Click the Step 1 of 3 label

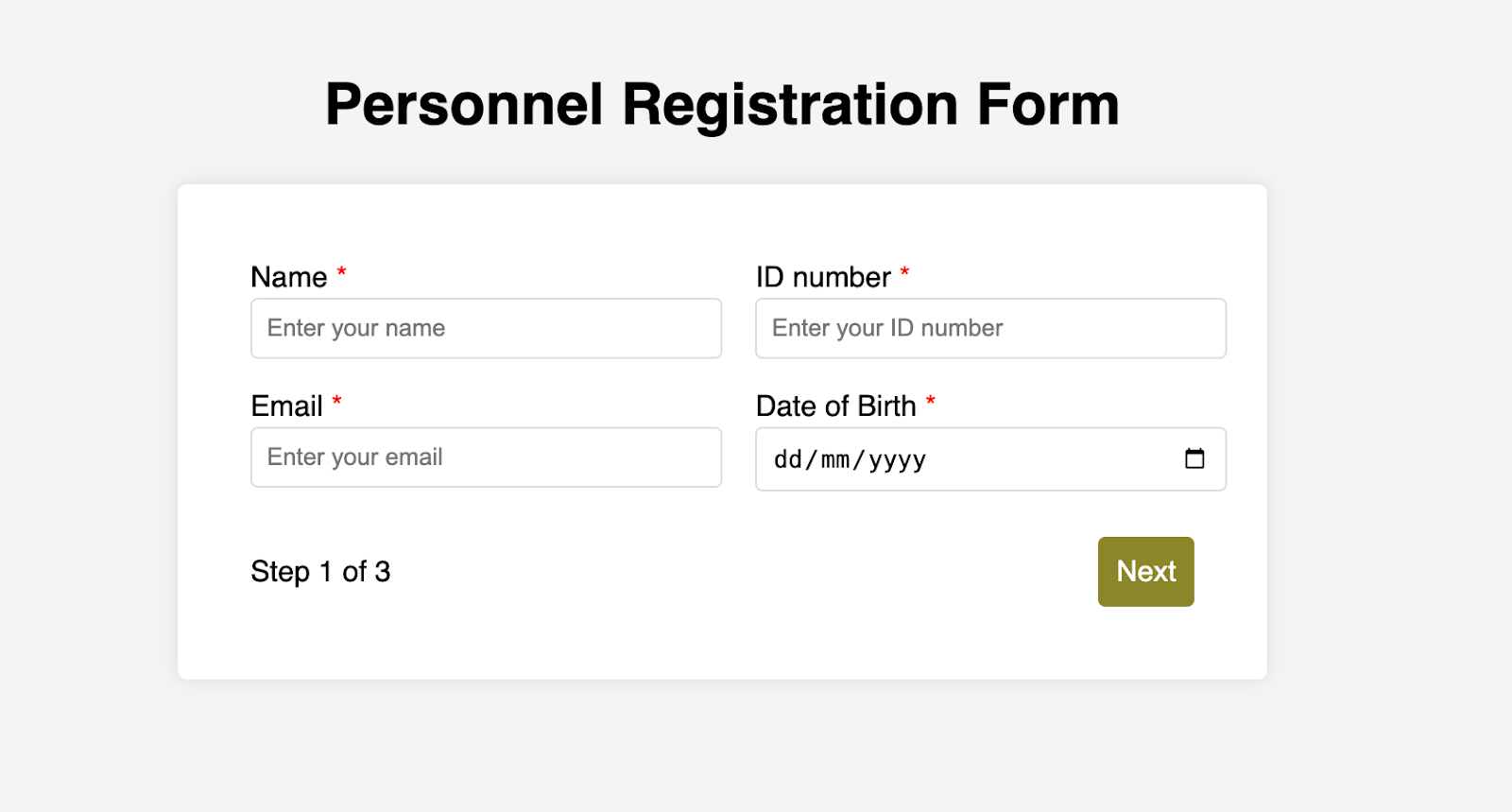tap(319, 571)
